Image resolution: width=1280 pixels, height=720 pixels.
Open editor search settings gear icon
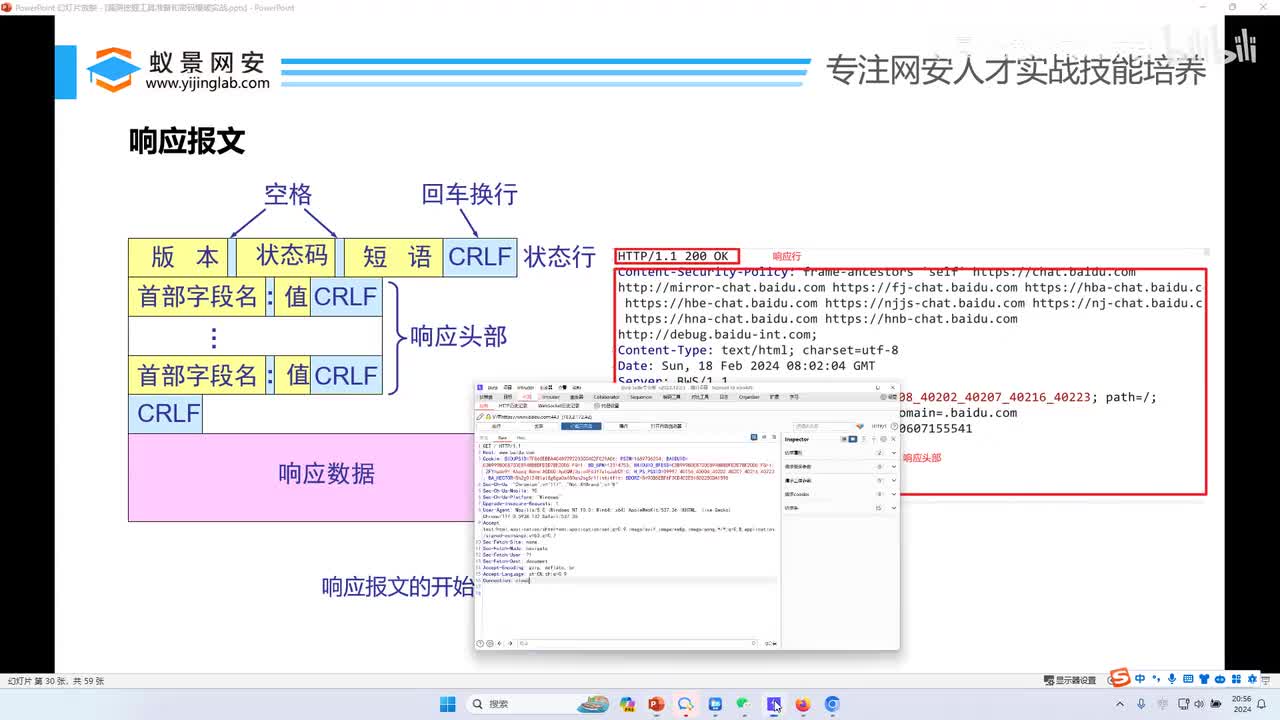pos(490,643)
